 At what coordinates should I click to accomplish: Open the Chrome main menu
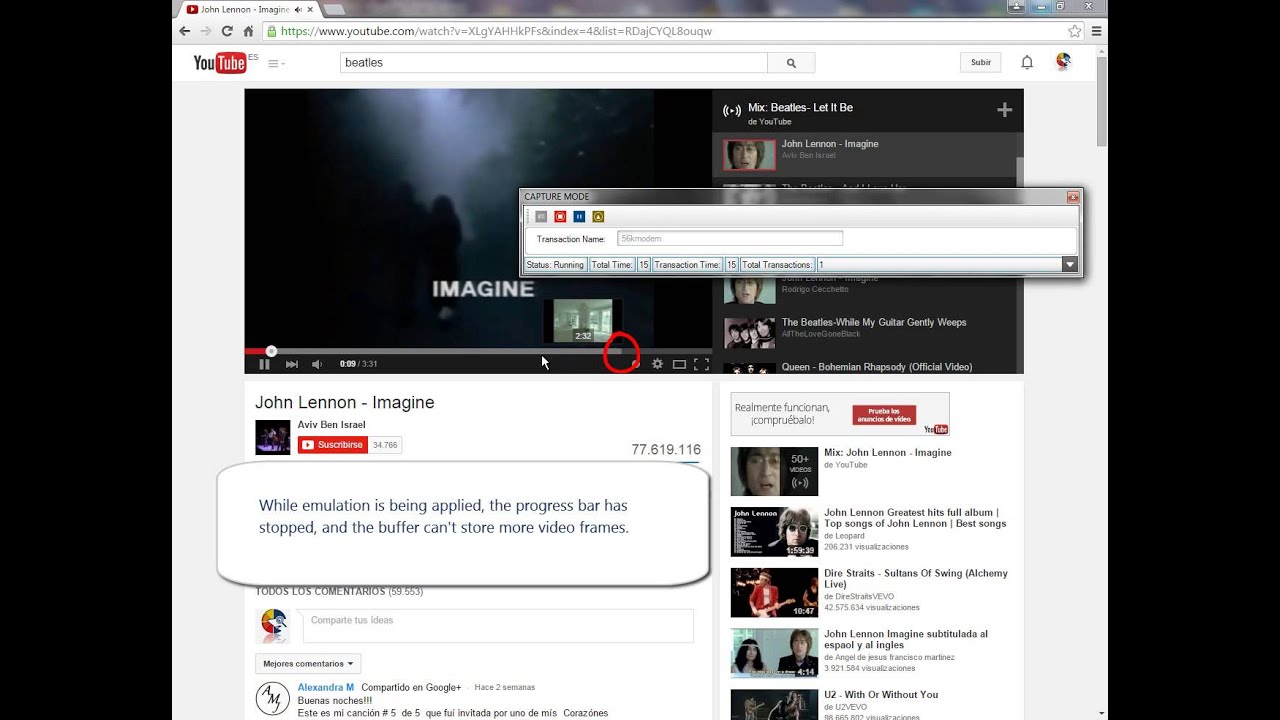[x=1097, y=31]
